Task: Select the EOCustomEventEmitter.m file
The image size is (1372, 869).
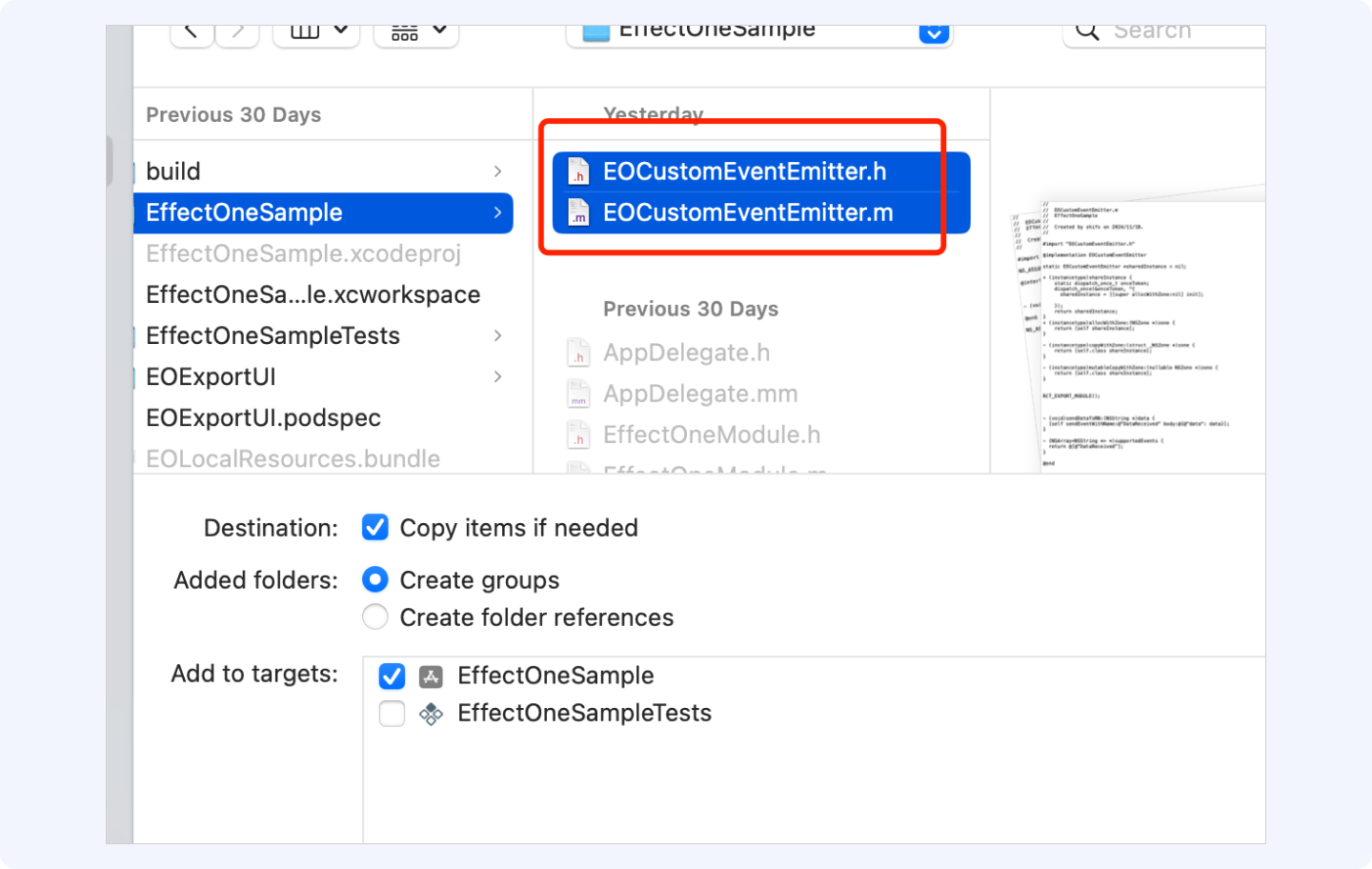Action: click(x=761, y=213)
